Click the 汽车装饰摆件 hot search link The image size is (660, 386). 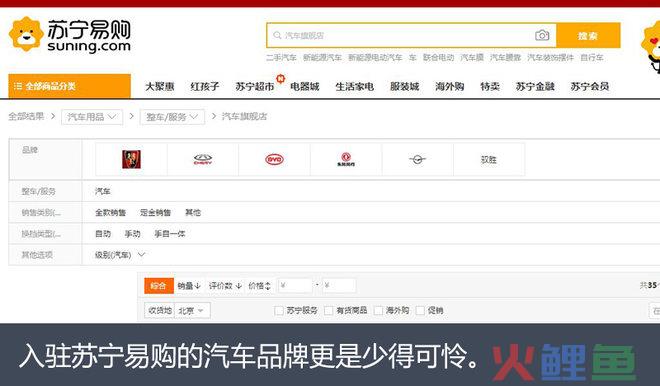[x=551, y=58]
